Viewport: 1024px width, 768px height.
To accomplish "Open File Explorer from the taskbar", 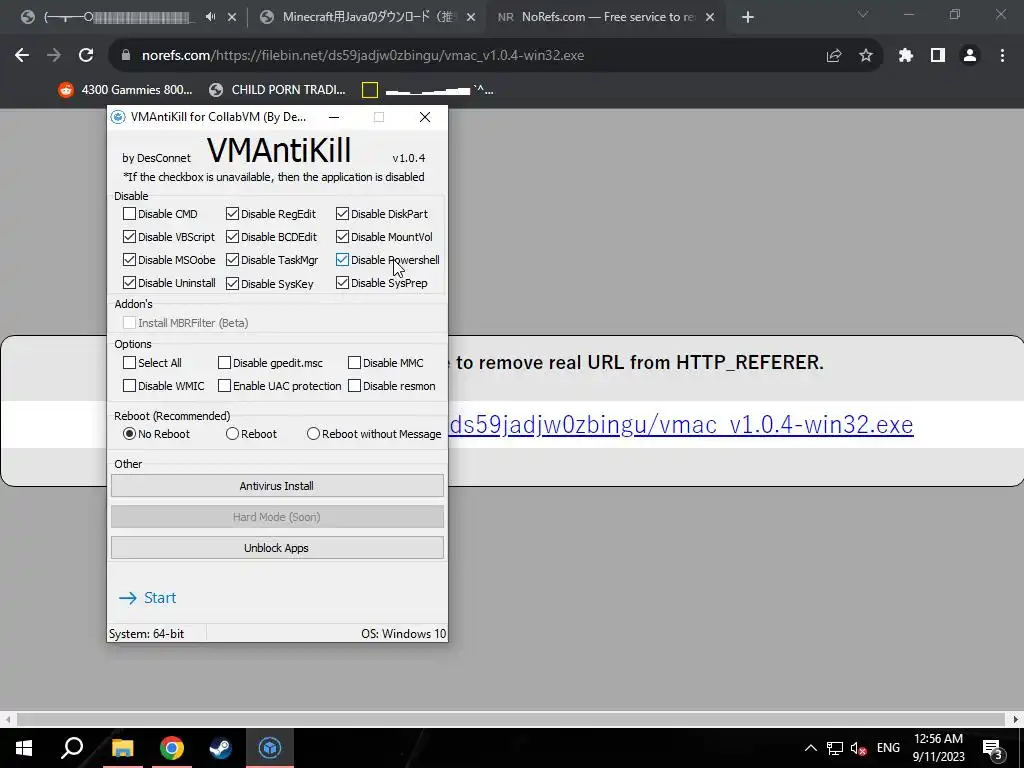I will [x=123, y=748].
